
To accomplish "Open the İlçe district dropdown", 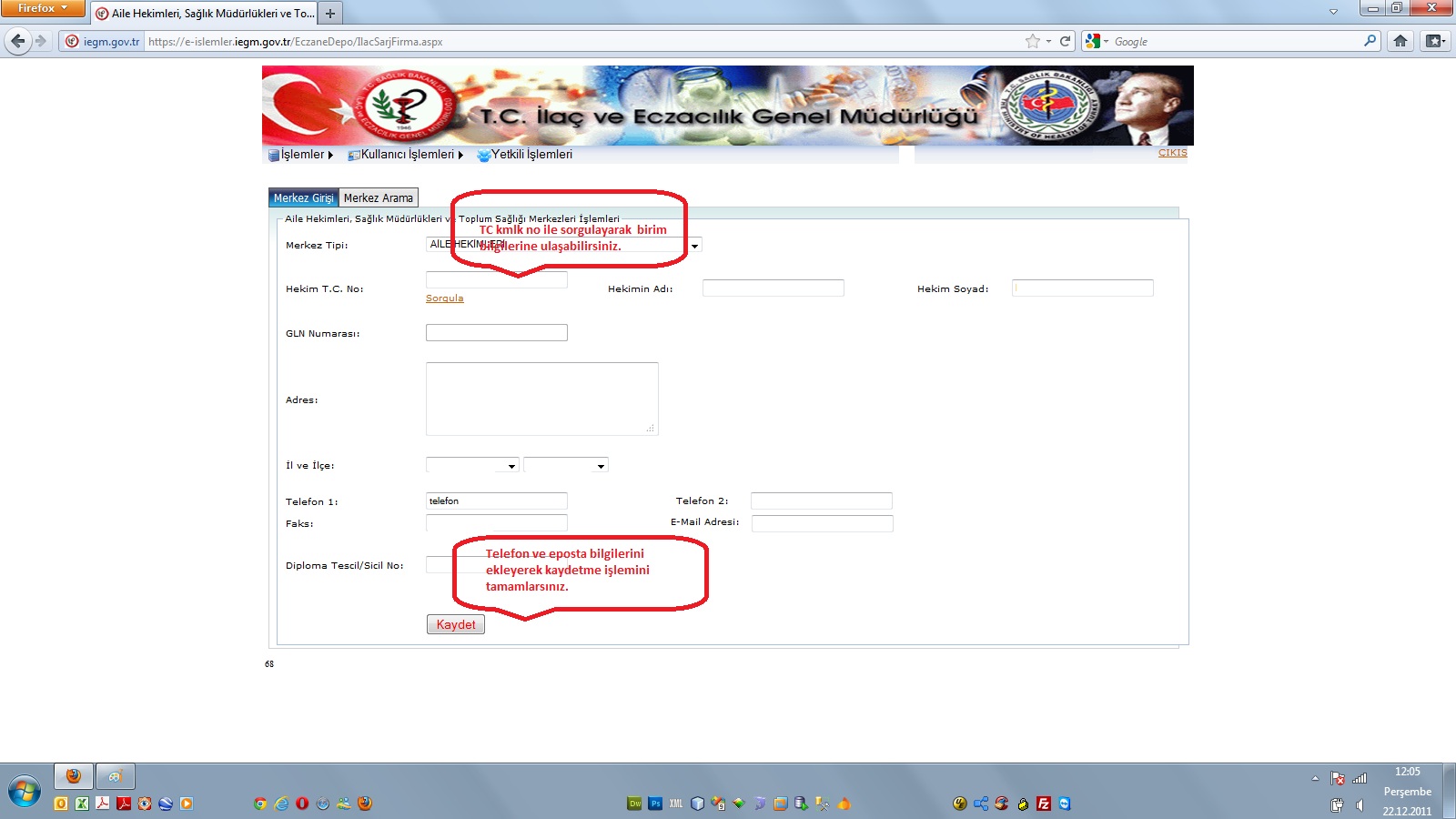I will (601, 466).
